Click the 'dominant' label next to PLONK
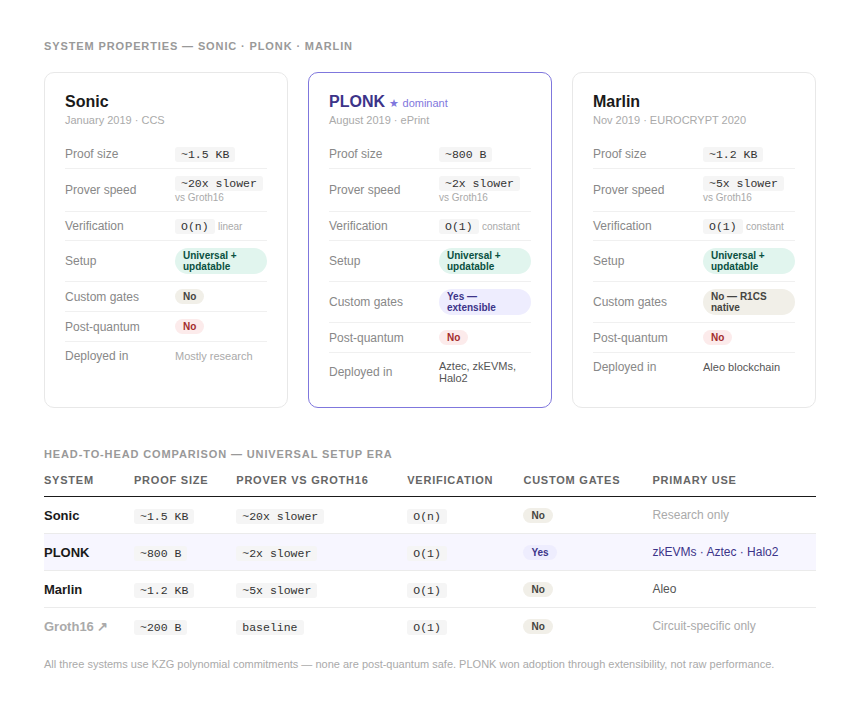 [425, 103]
